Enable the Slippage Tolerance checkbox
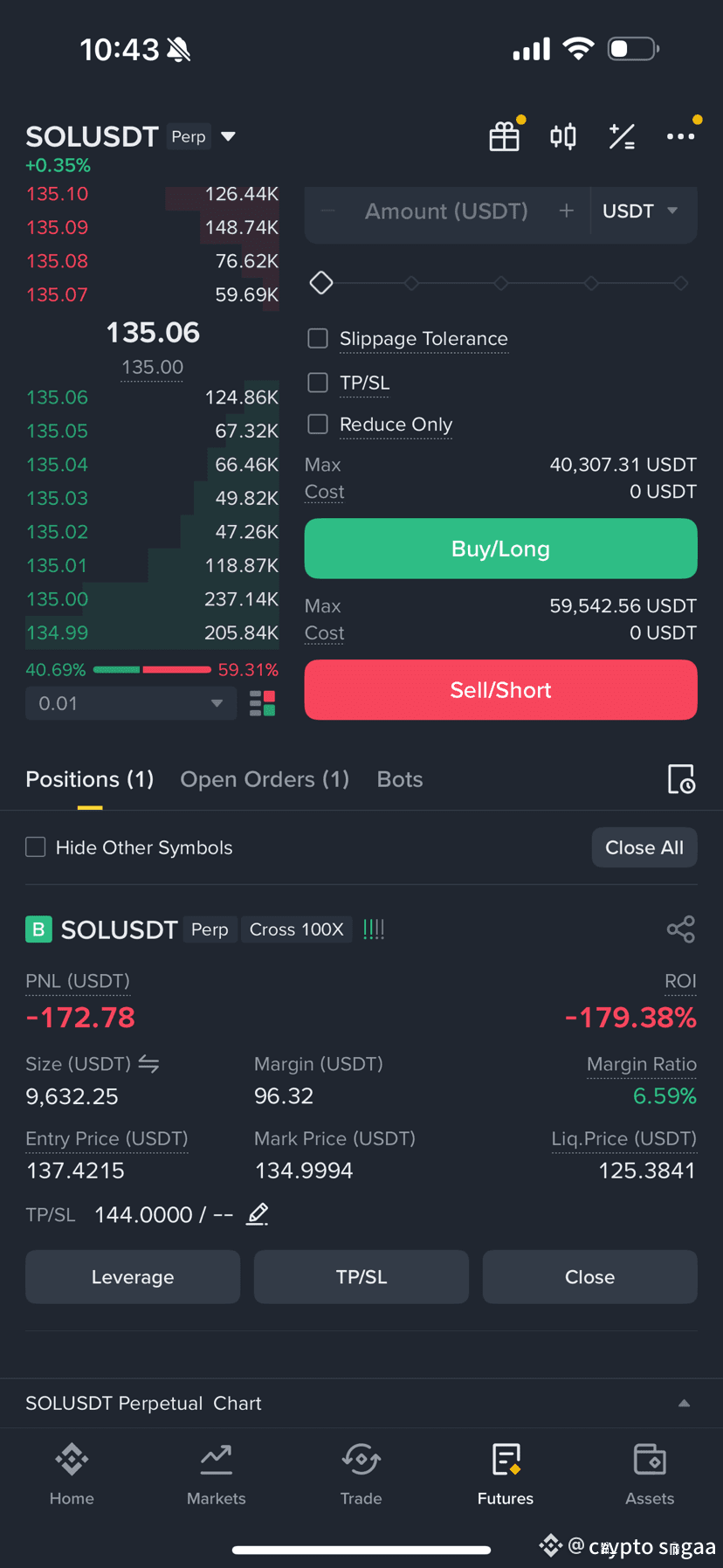Image resolution: width=723 pixels, height=1568 pixels. [318, 338]
